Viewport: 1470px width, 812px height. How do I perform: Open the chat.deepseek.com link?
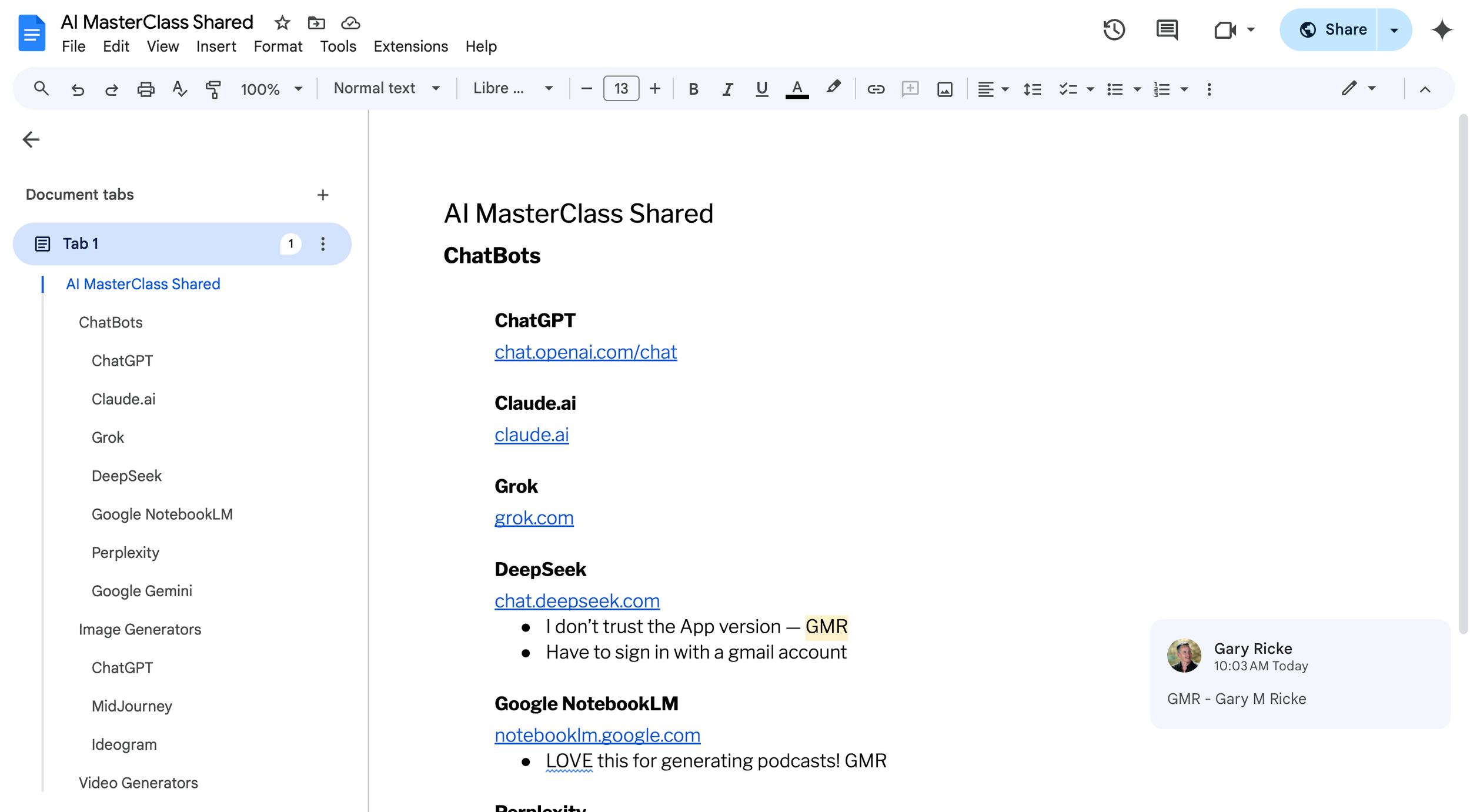[577, 600]
